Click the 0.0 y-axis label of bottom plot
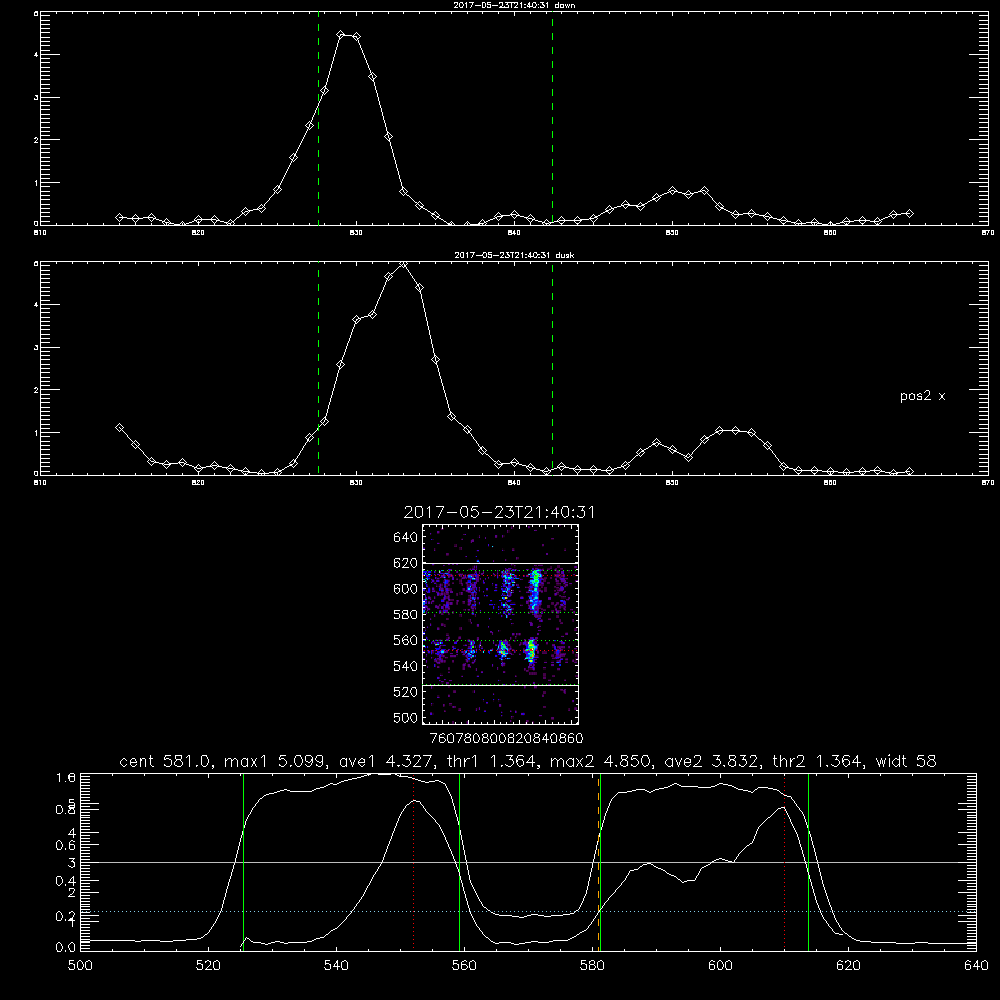1000x1000 pixels. 66,948
